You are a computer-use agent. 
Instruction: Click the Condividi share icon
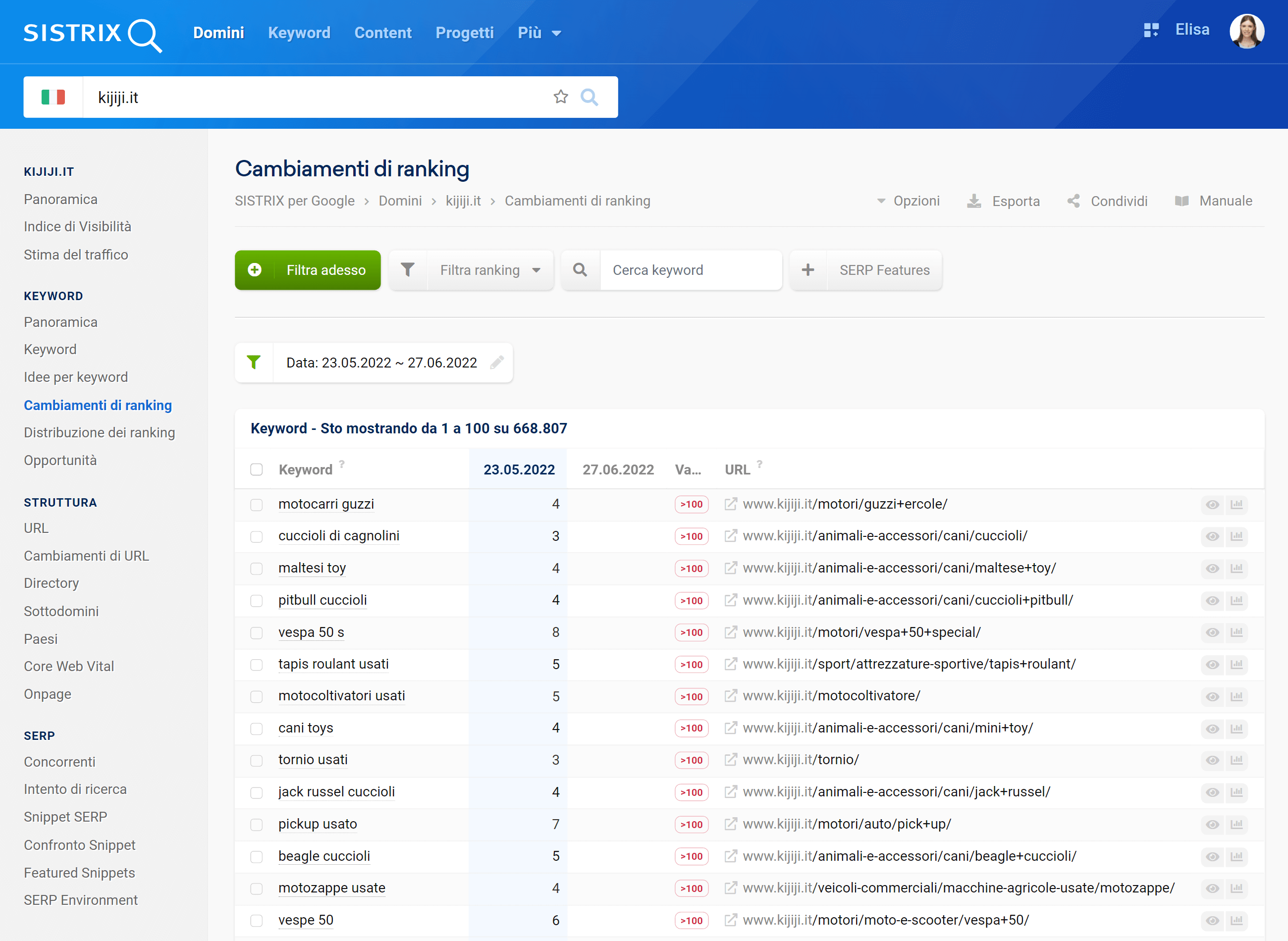(x=1073, y=201)
